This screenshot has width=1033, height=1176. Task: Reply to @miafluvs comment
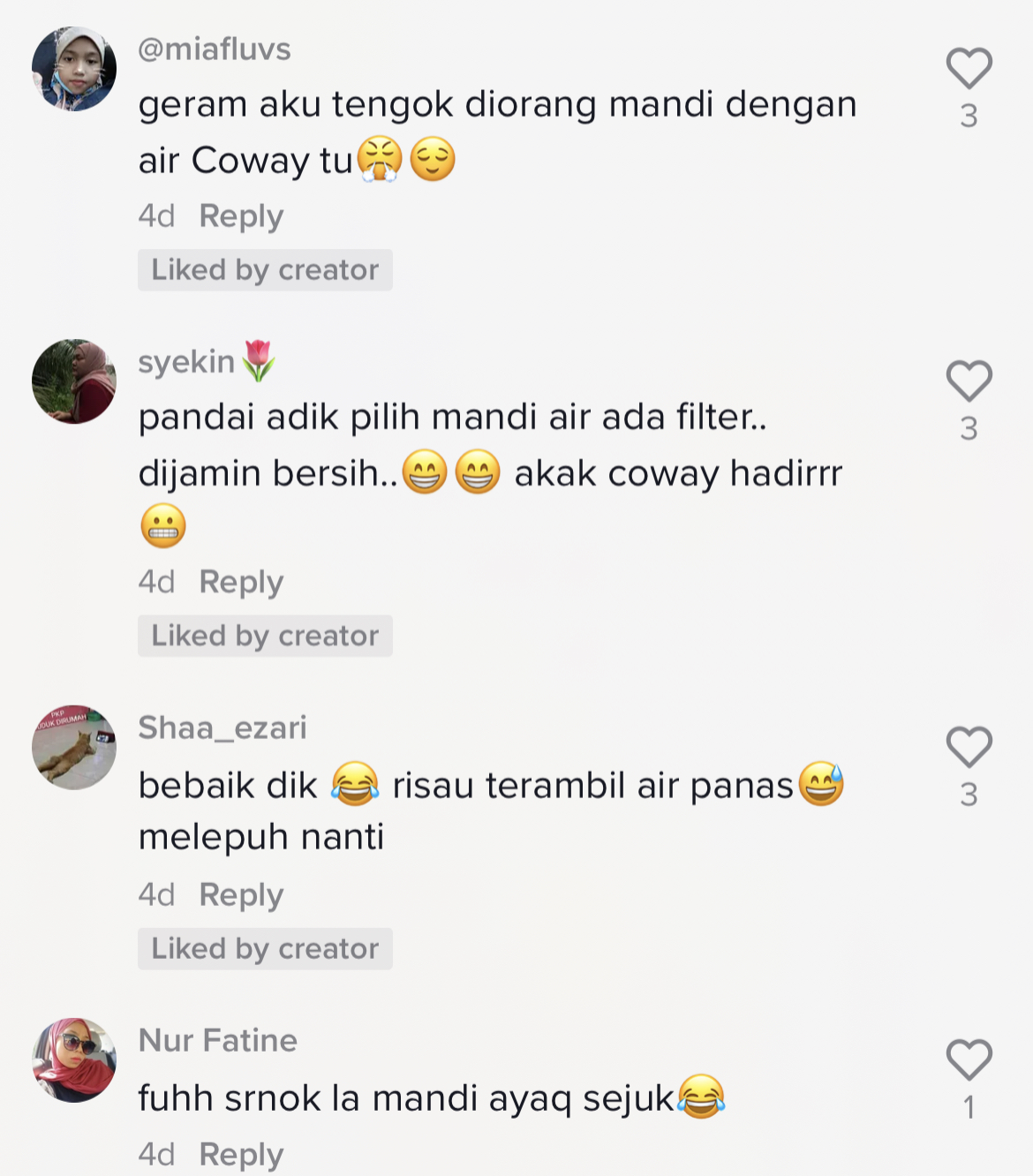click(241, 216)
